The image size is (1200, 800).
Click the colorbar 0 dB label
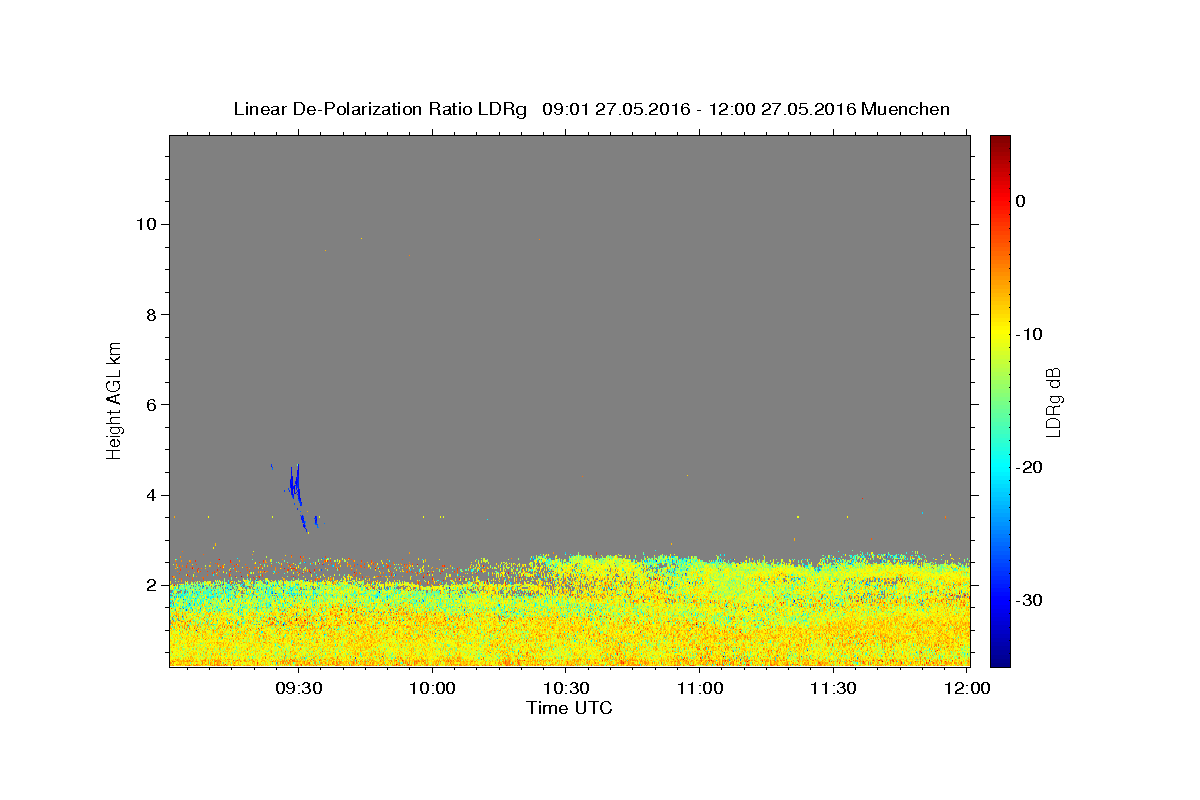click(1020, 201)
